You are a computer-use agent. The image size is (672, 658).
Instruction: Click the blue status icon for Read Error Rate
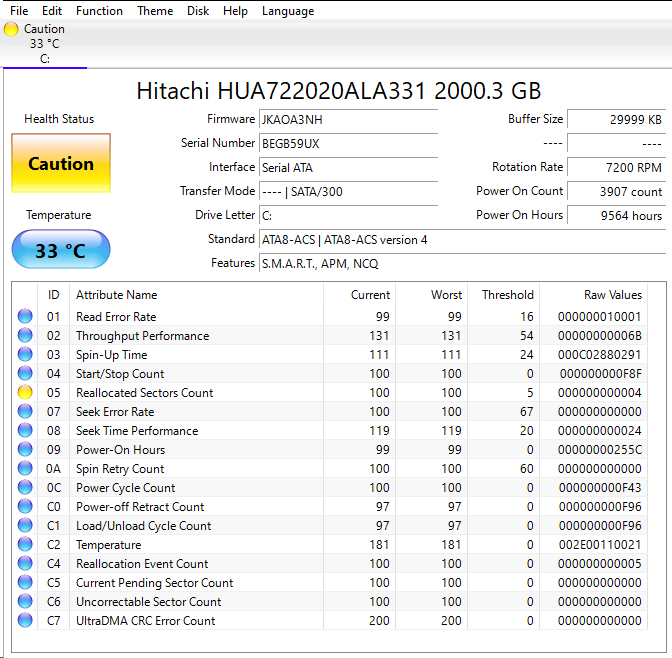click(25, 316)
